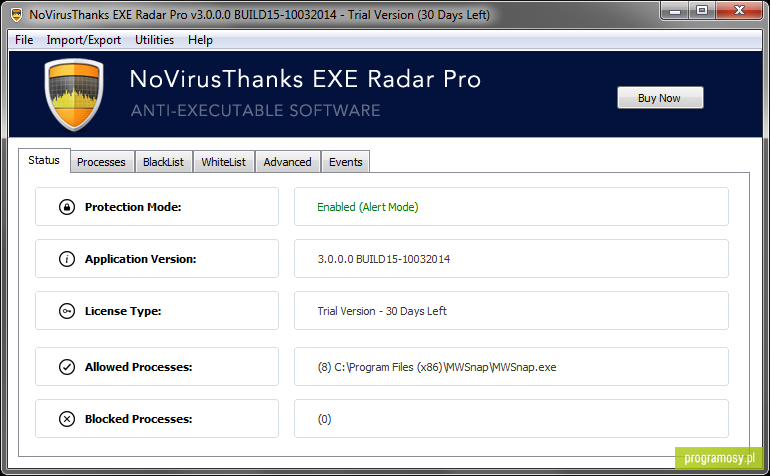770x476 pixels.
Task: Click the blocked processes count (0)
Action: (x=324, y=419)
